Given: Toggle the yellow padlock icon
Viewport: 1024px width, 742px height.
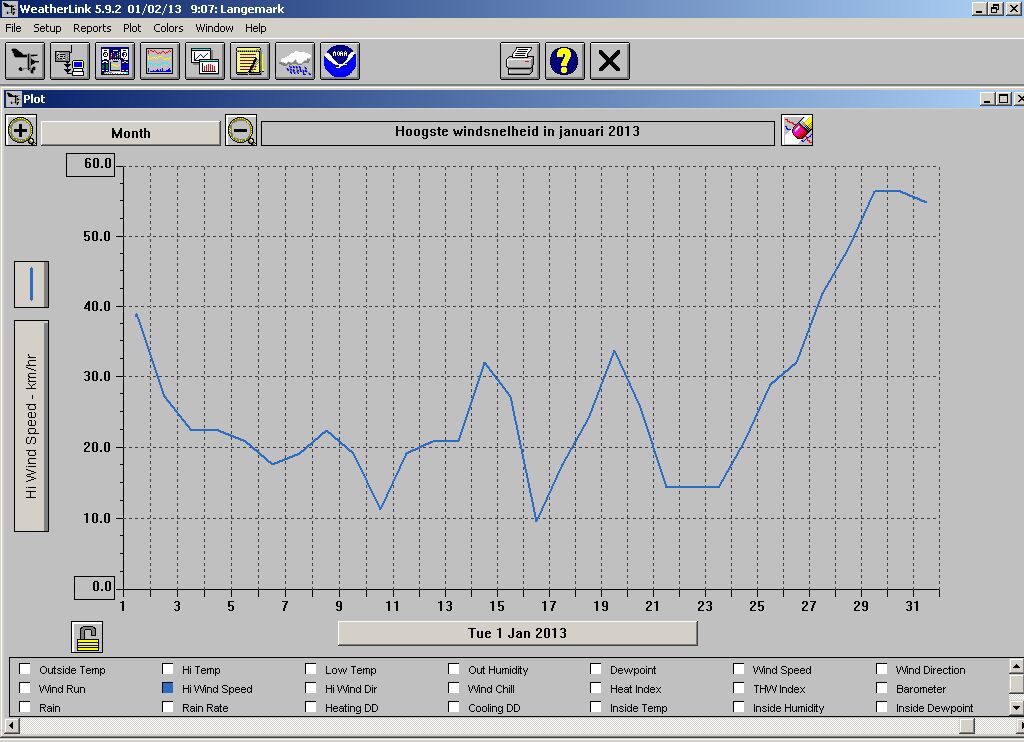Looking at the screenshot, I should [x=87, y=637].
